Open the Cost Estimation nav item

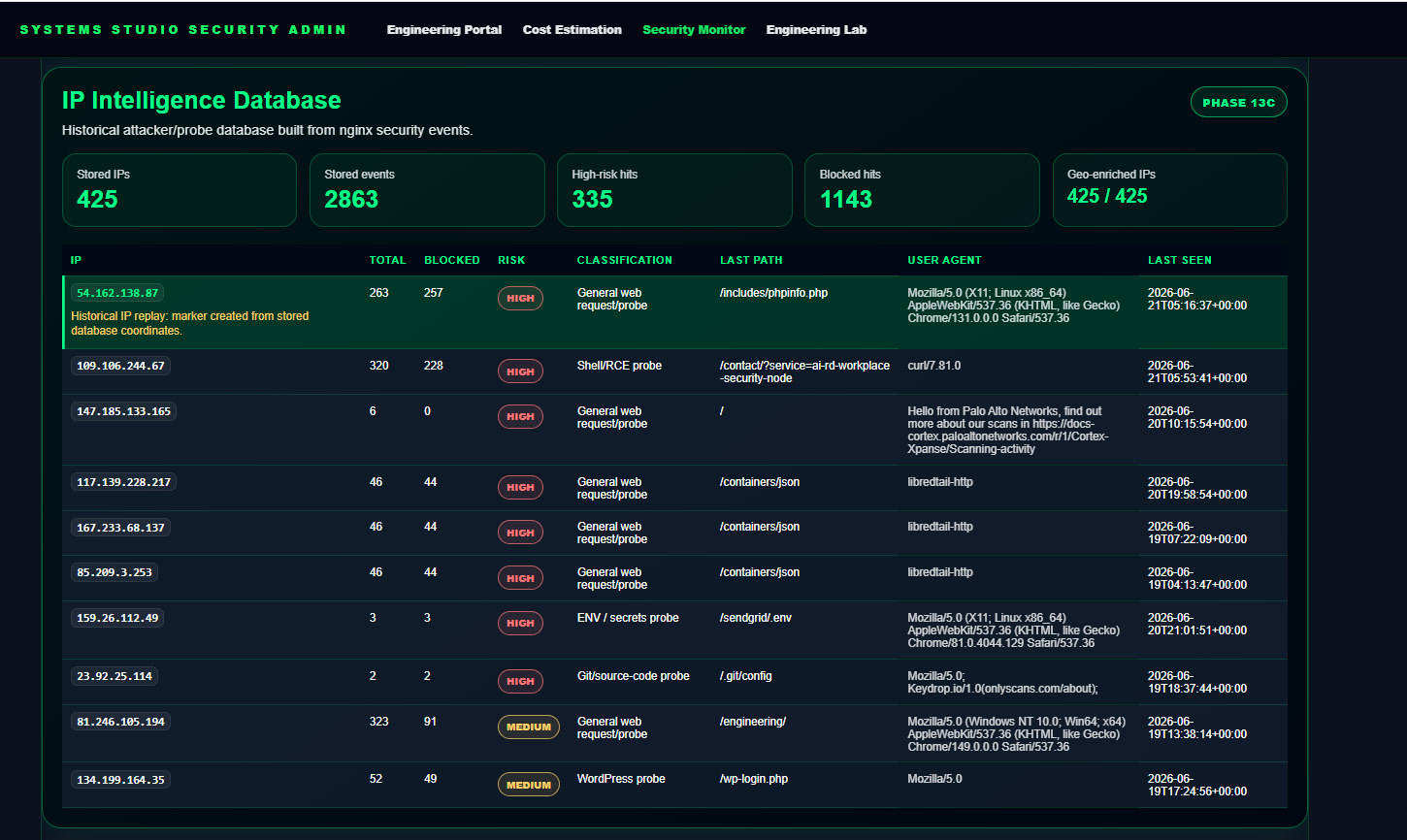(x=573, y=30)
